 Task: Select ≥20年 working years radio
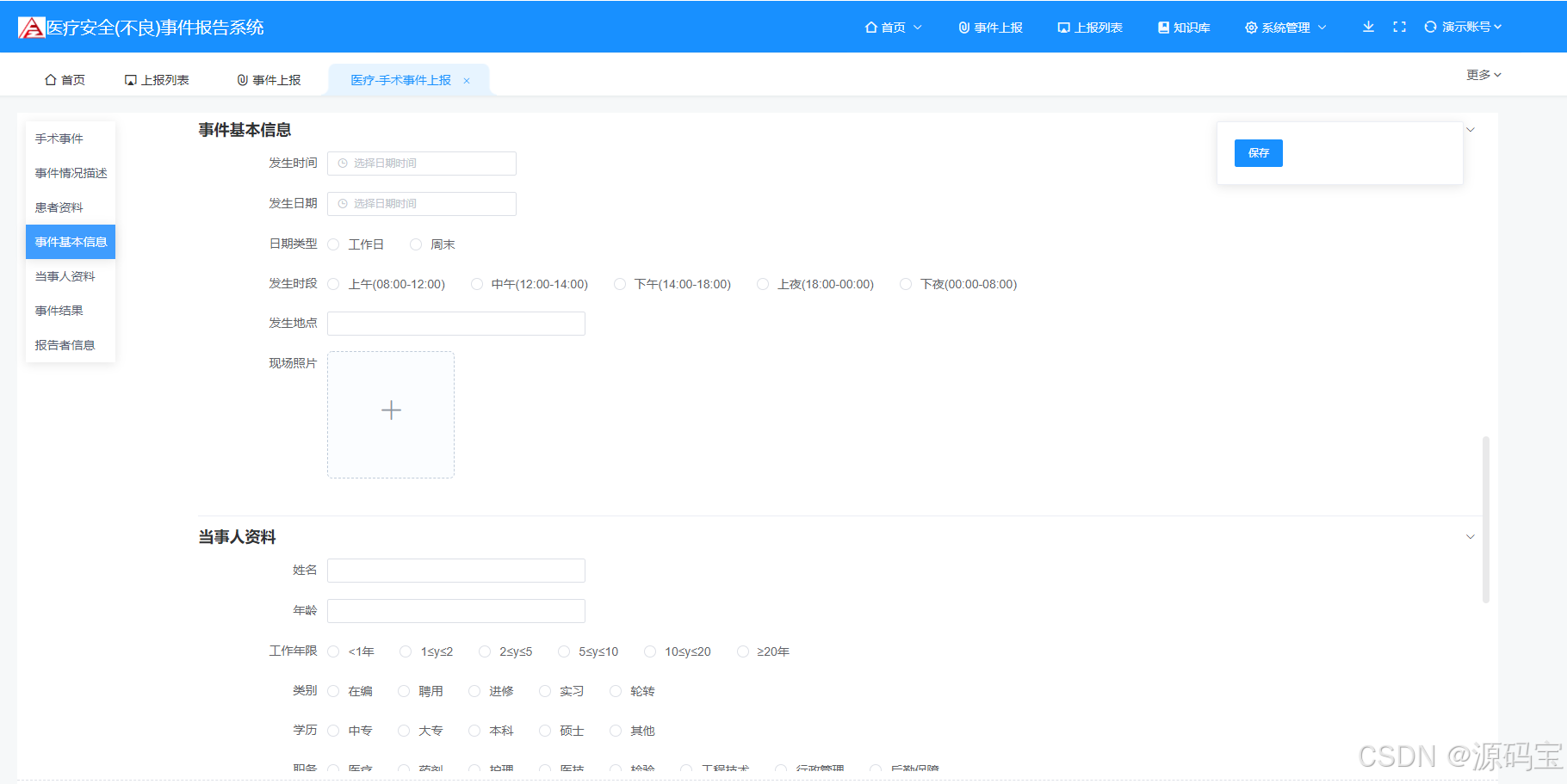(x=743, y=651)
